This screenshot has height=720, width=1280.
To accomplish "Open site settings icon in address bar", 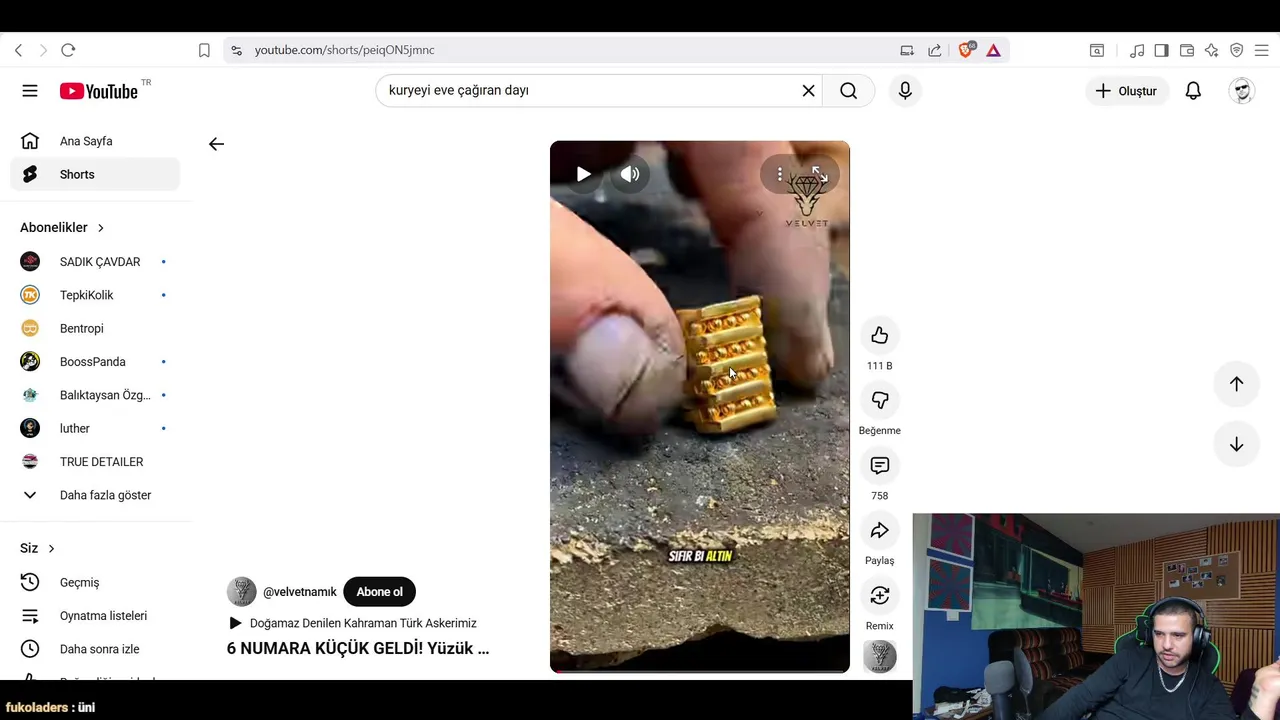I will pos(235,50).
